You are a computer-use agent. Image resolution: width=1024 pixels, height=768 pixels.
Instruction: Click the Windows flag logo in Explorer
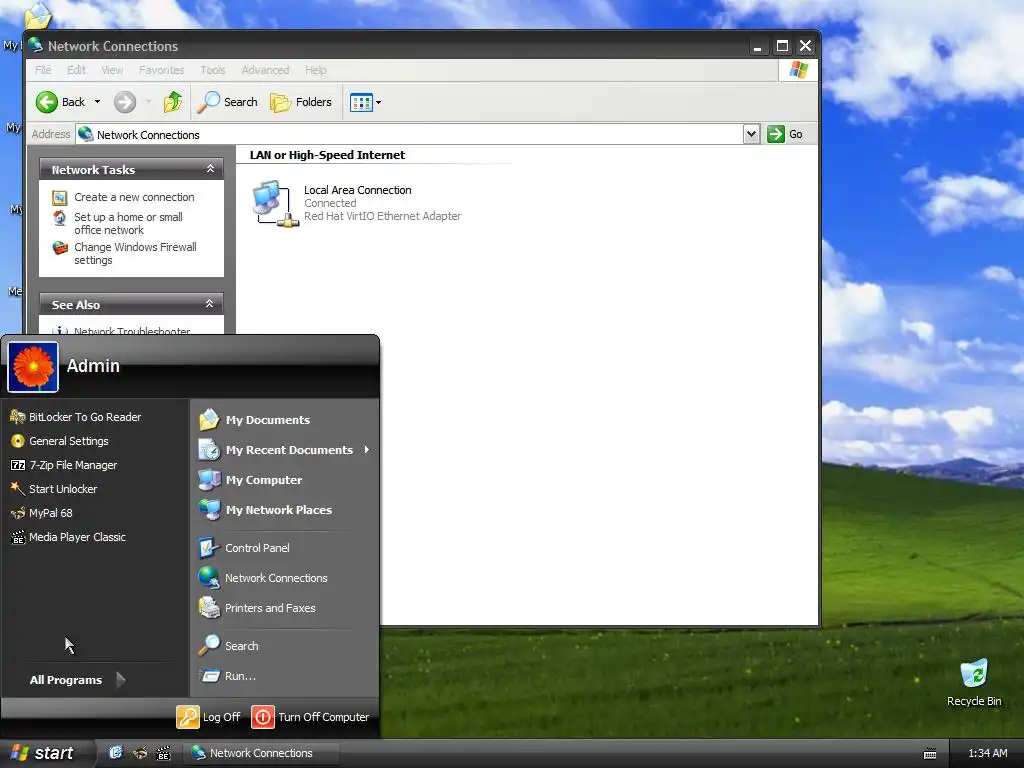tap(799, 70)
